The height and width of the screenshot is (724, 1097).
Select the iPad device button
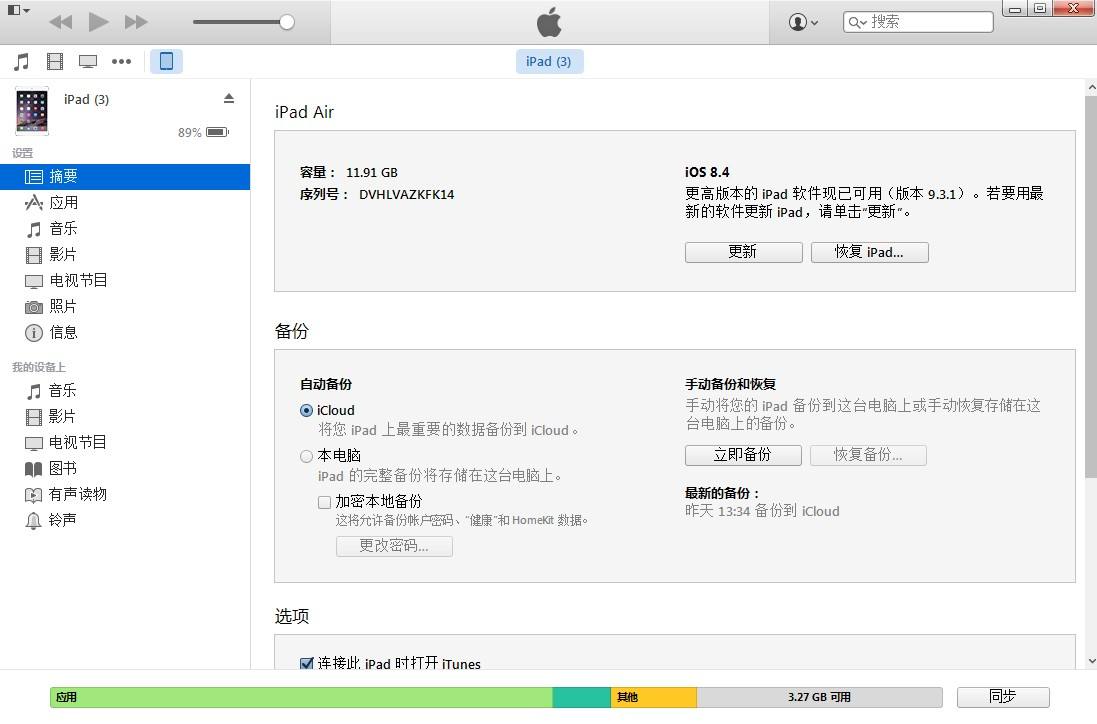click(x=167, y=62)
